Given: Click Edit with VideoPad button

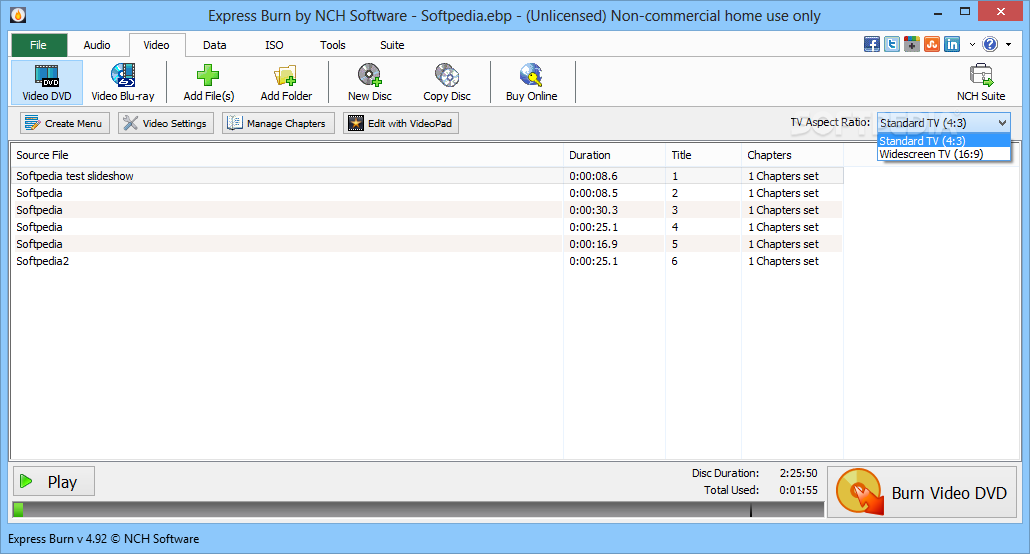Looking at the screenshot, I should point(401,123).
